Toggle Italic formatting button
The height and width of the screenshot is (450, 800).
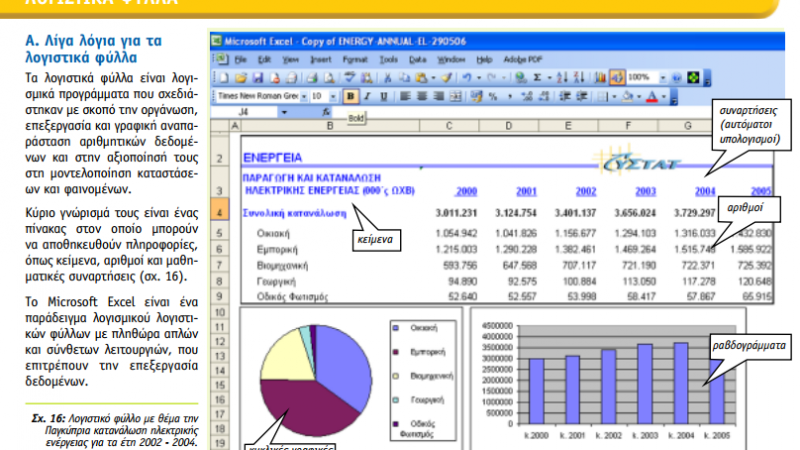coord(367,96)
